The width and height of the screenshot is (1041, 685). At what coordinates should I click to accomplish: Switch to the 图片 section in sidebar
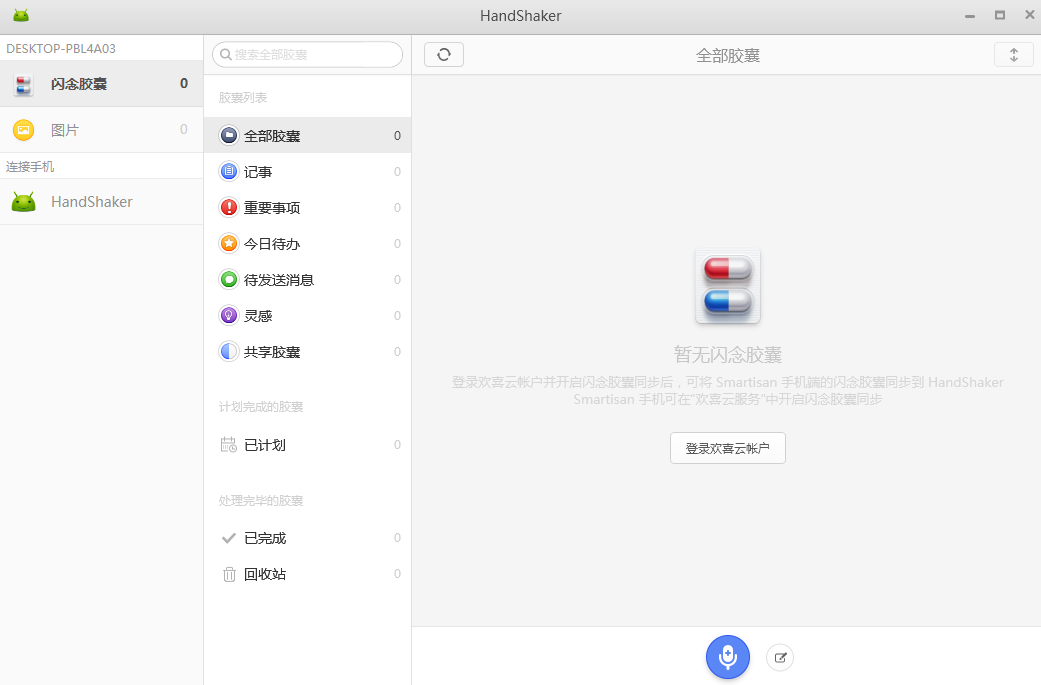[65, 130]
